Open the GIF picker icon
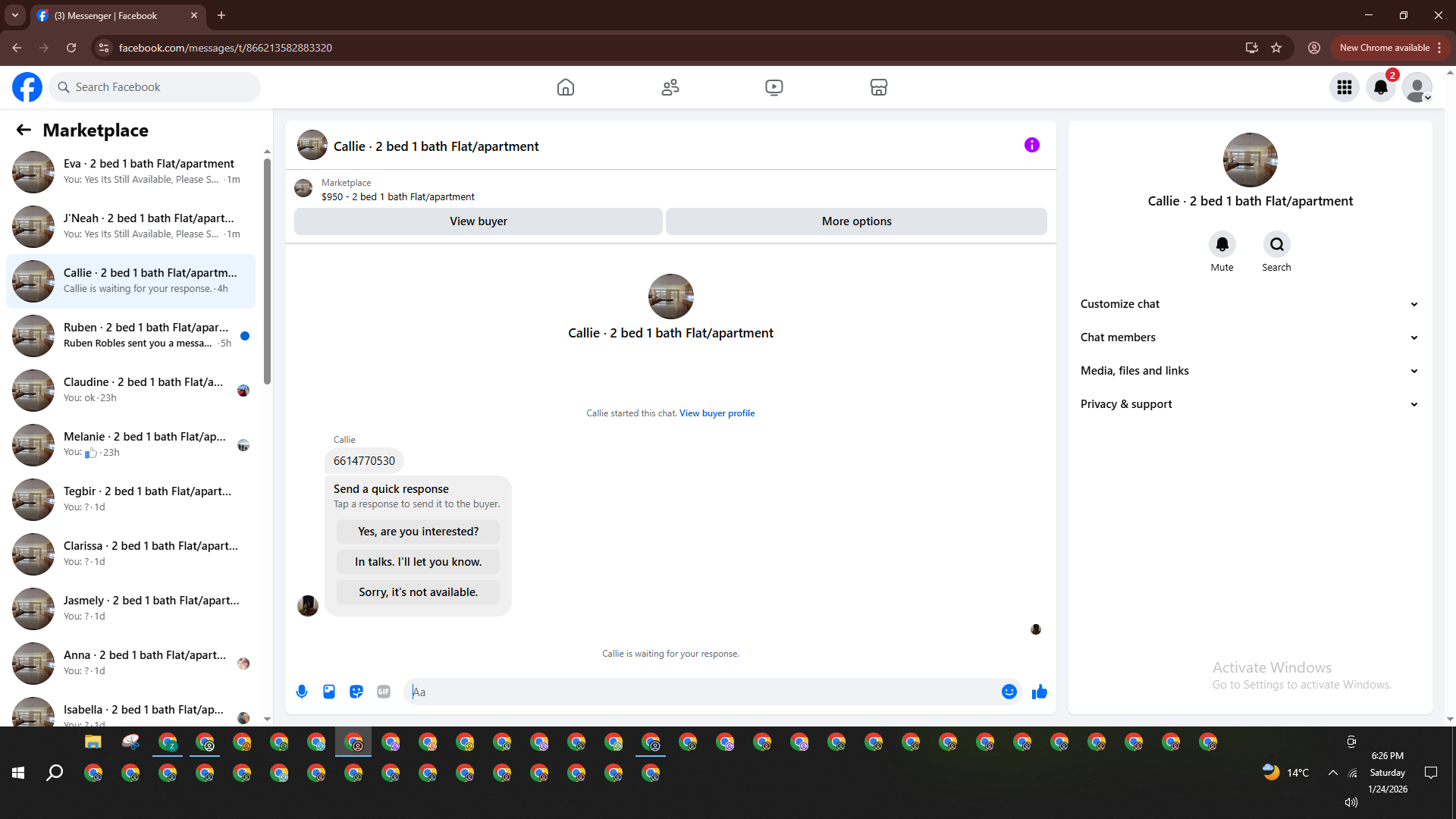This screenshot has height=819, width=1456. tap(384, 692)
